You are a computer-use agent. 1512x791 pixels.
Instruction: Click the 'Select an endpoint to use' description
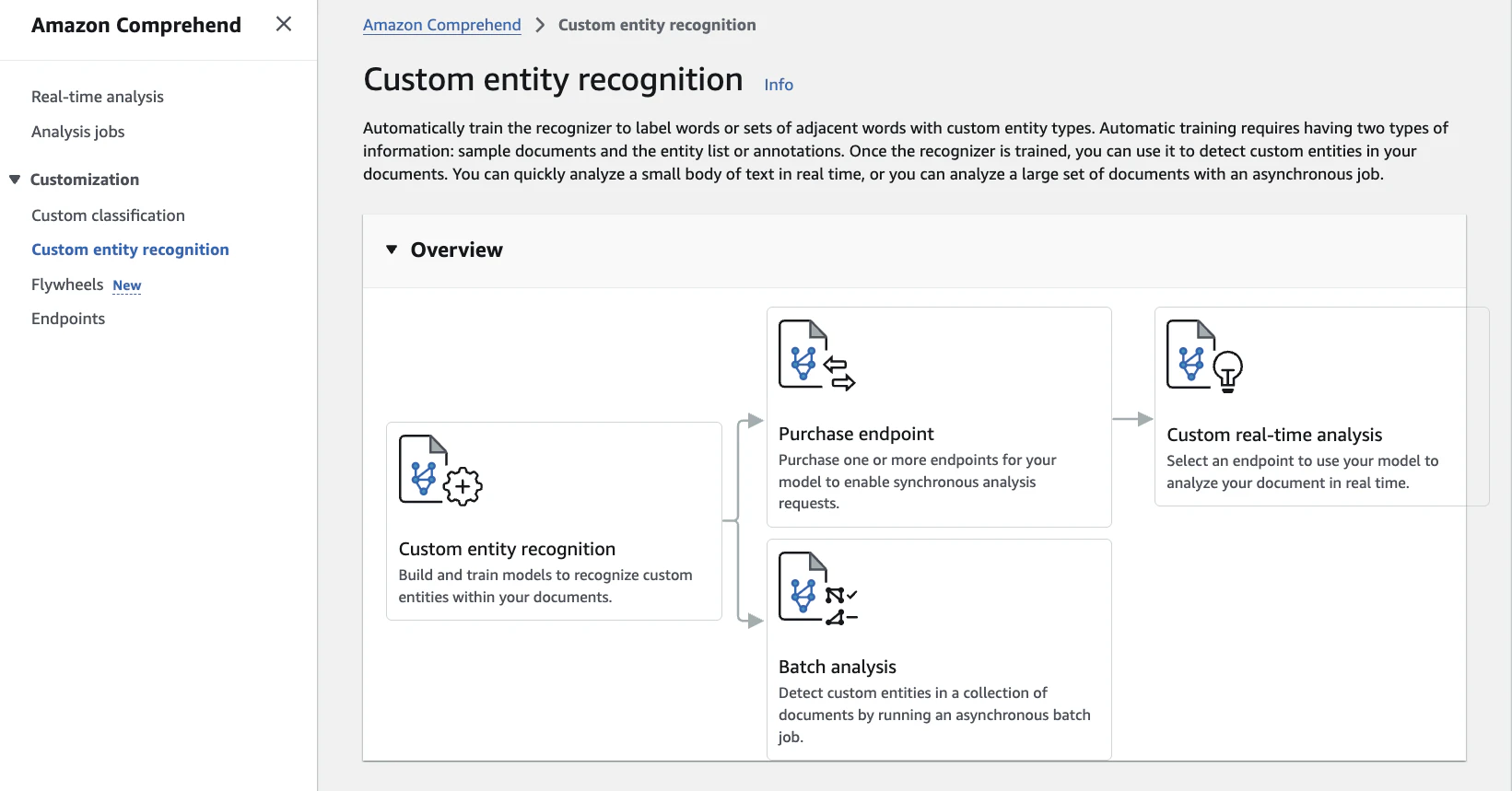(x=1303, y=471)
